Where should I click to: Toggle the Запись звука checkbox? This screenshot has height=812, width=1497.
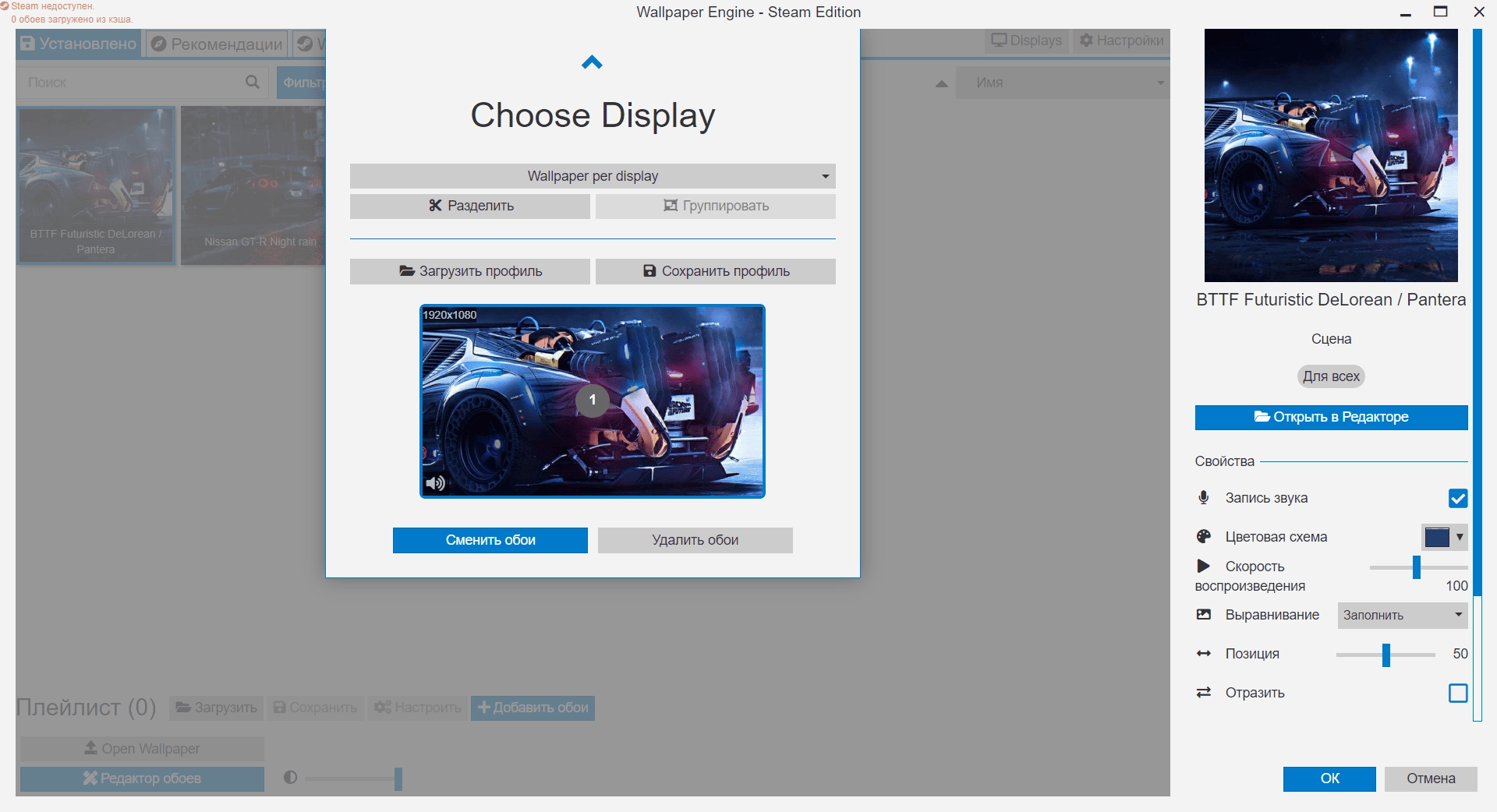[x=1458, y=499]
